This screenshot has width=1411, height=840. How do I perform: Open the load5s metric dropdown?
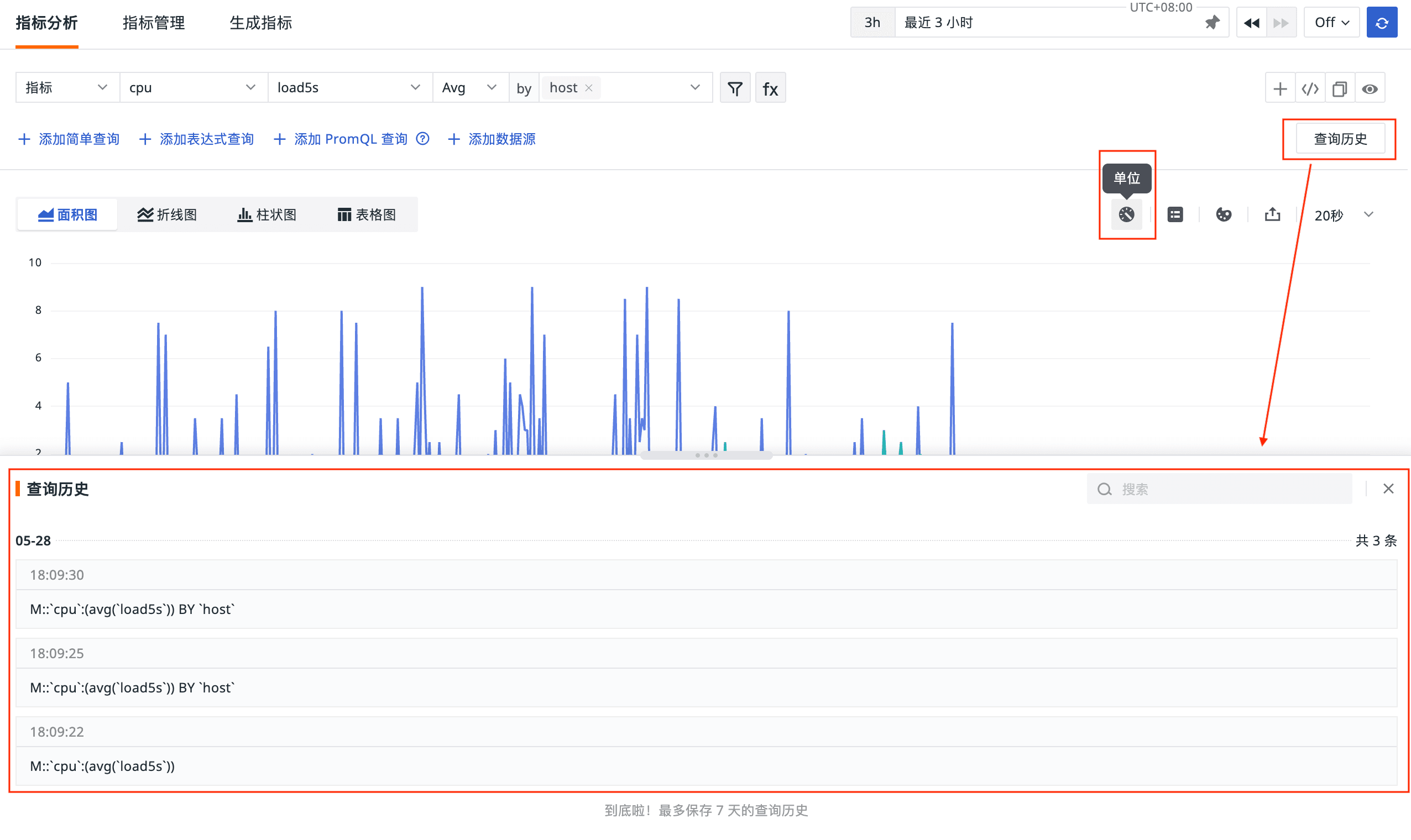349,88
